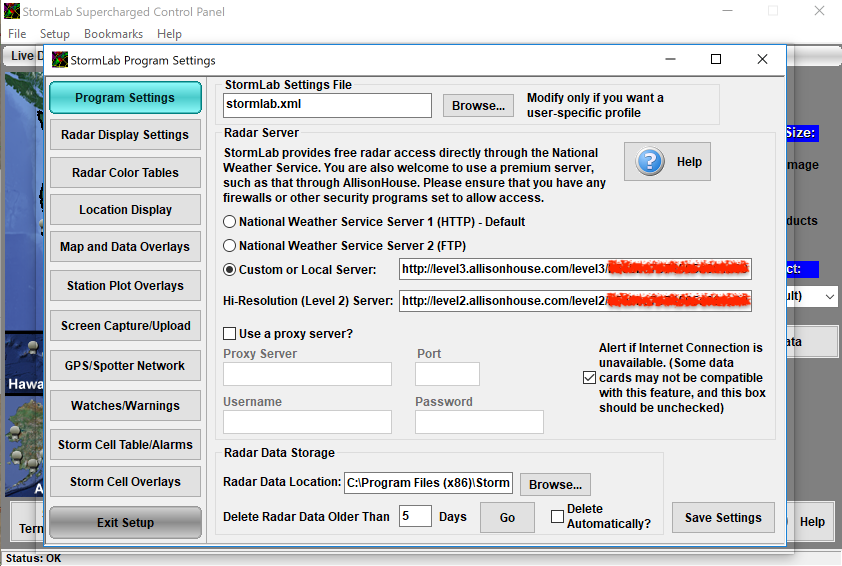Click the Save Settings button
842x566 pixels.
pyautogui.click(x=723, y=517)
